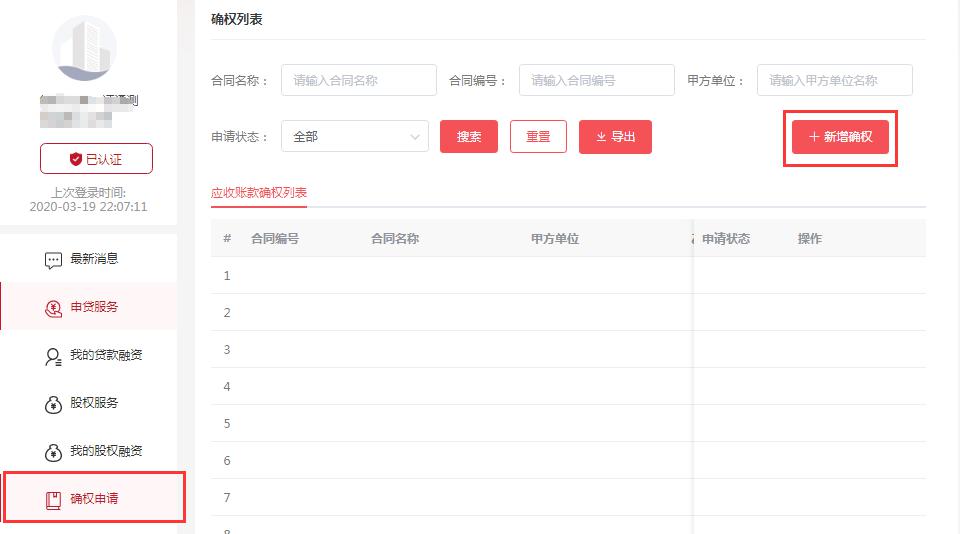Click the 股权服务 money bag icon

pyautogui.click(x=53, y=404)
